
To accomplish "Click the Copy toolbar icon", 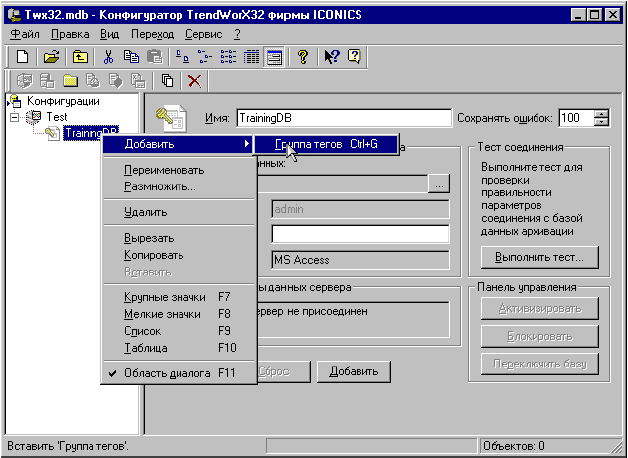I will point(131,57).
